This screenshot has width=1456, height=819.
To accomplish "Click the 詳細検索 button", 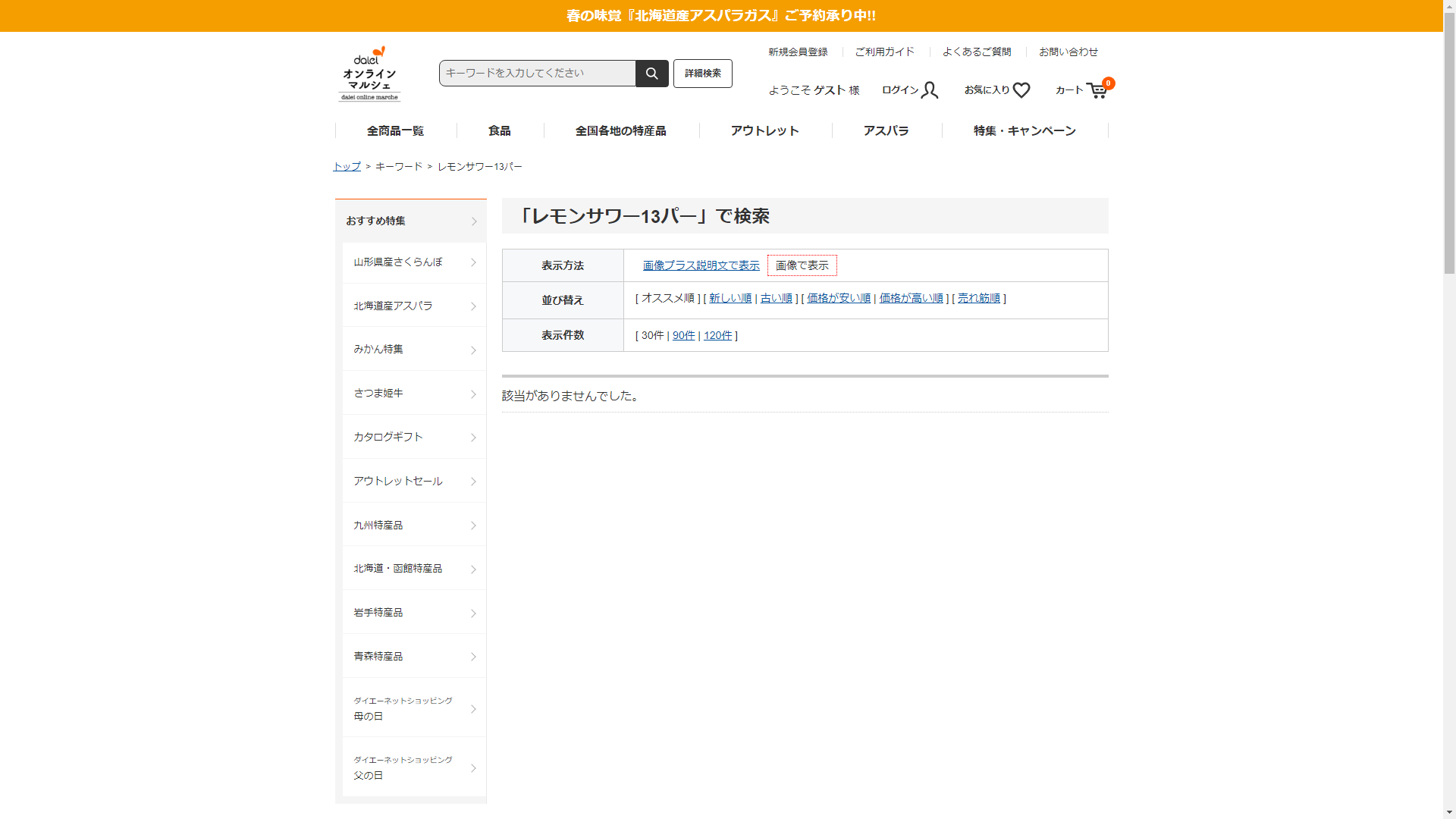I will (702, 74).
